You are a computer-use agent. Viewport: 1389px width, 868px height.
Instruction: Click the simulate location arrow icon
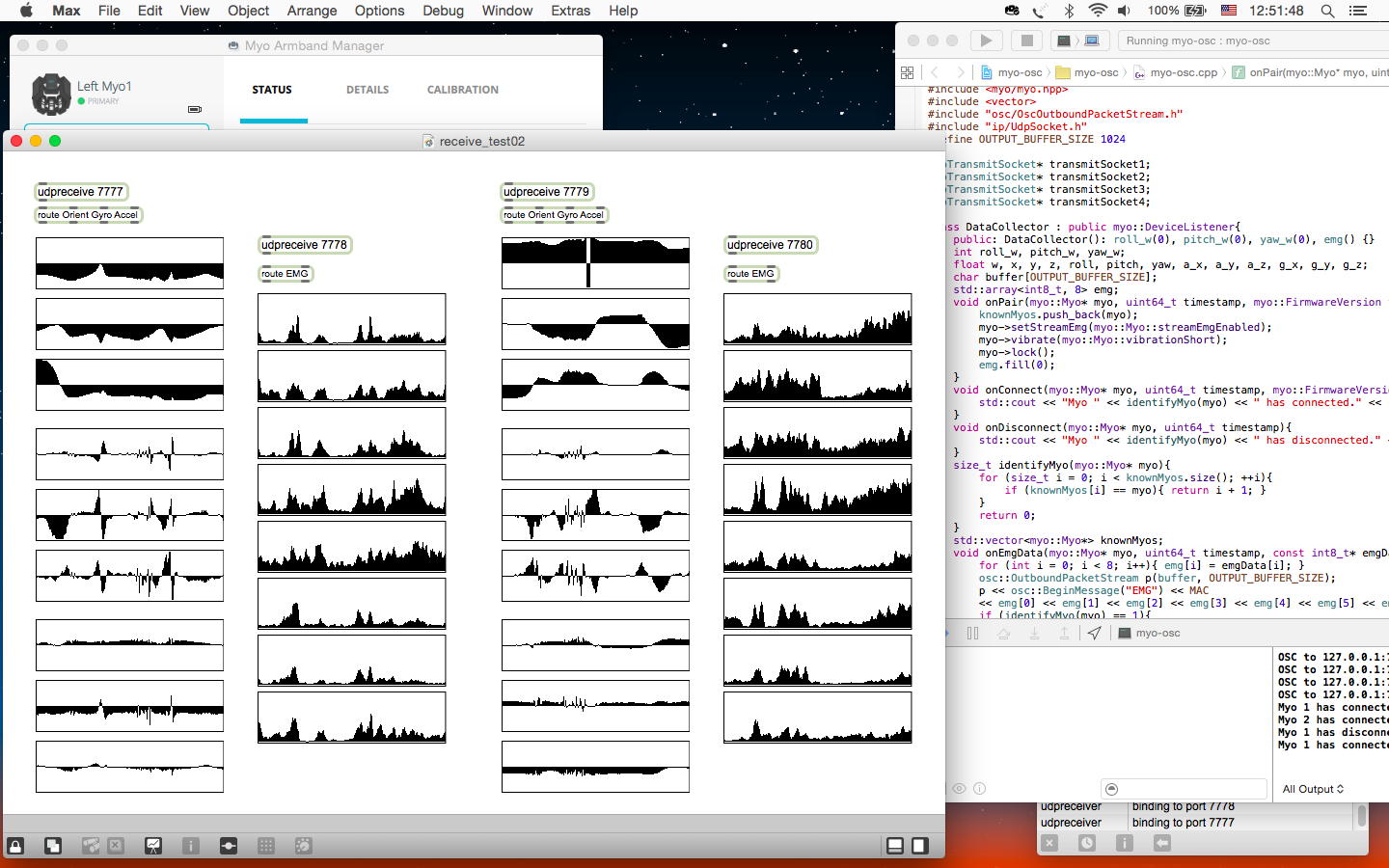tap(1094, 634)
